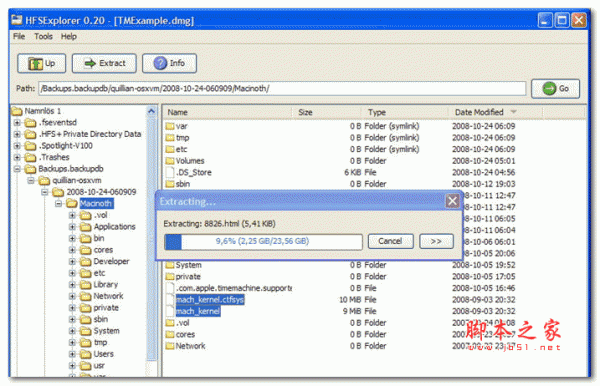Collapse the quillian-osxvm tree node
This screenshot has height=386, width=600.
pos(31,181)
